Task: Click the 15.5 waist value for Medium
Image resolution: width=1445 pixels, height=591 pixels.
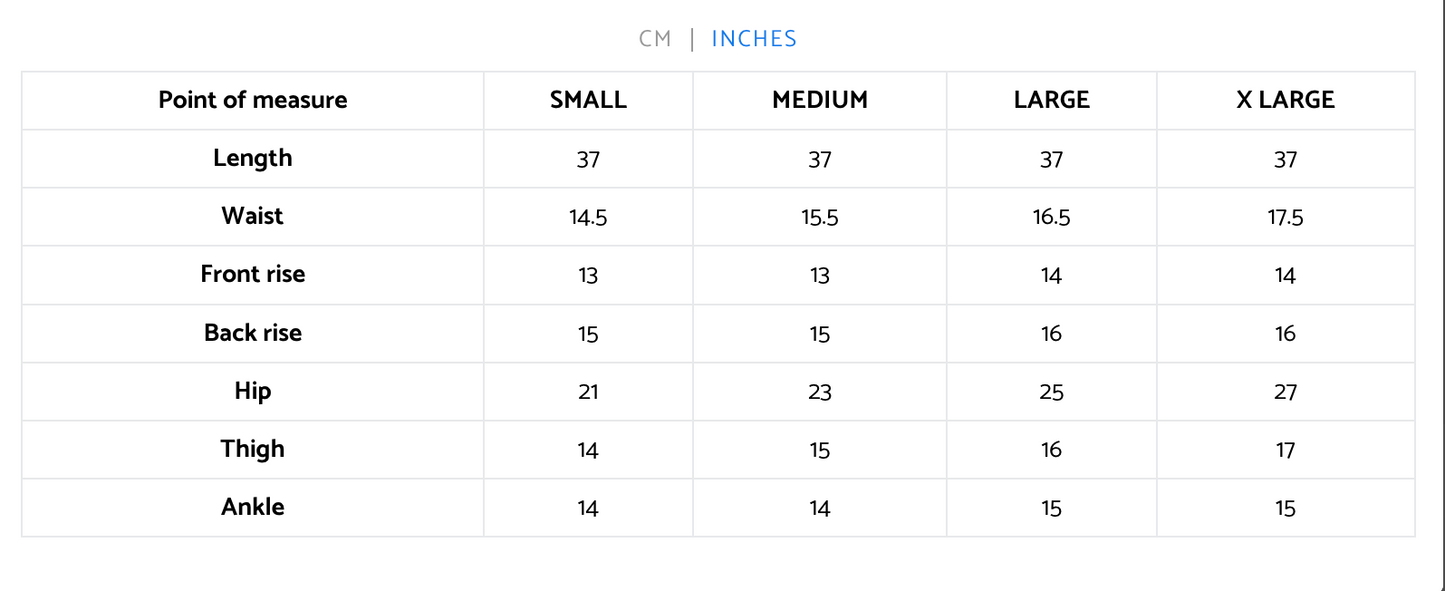Action: click(820, 218)
